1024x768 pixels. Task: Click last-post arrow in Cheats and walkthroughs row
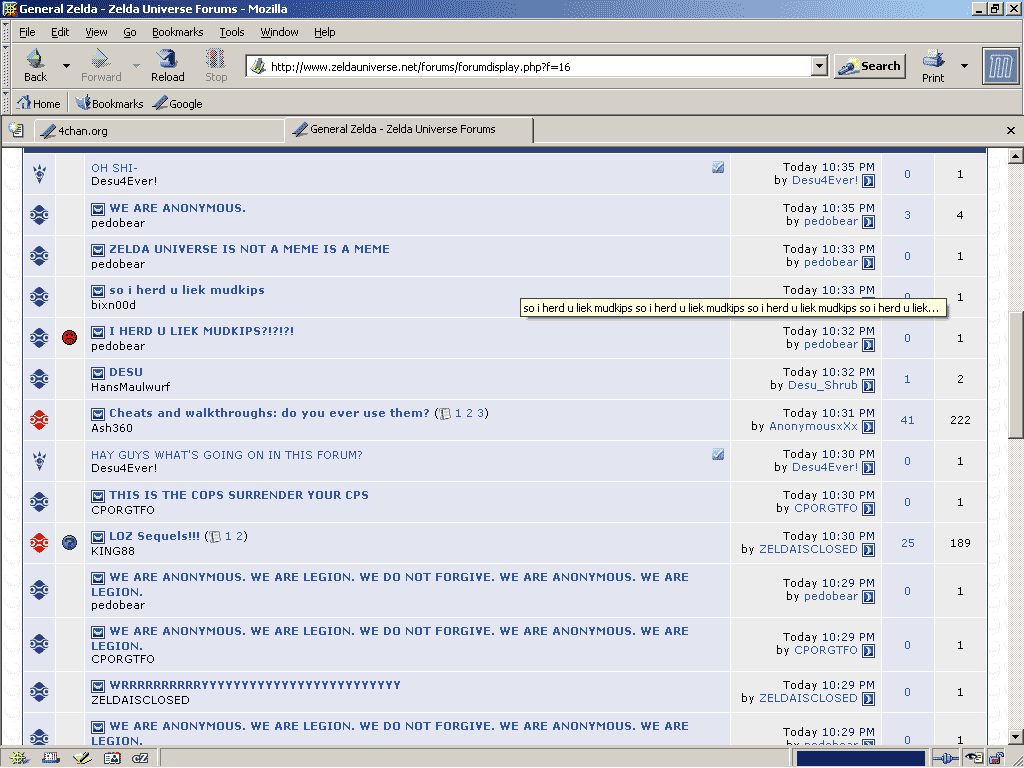[x=869, y=427]
